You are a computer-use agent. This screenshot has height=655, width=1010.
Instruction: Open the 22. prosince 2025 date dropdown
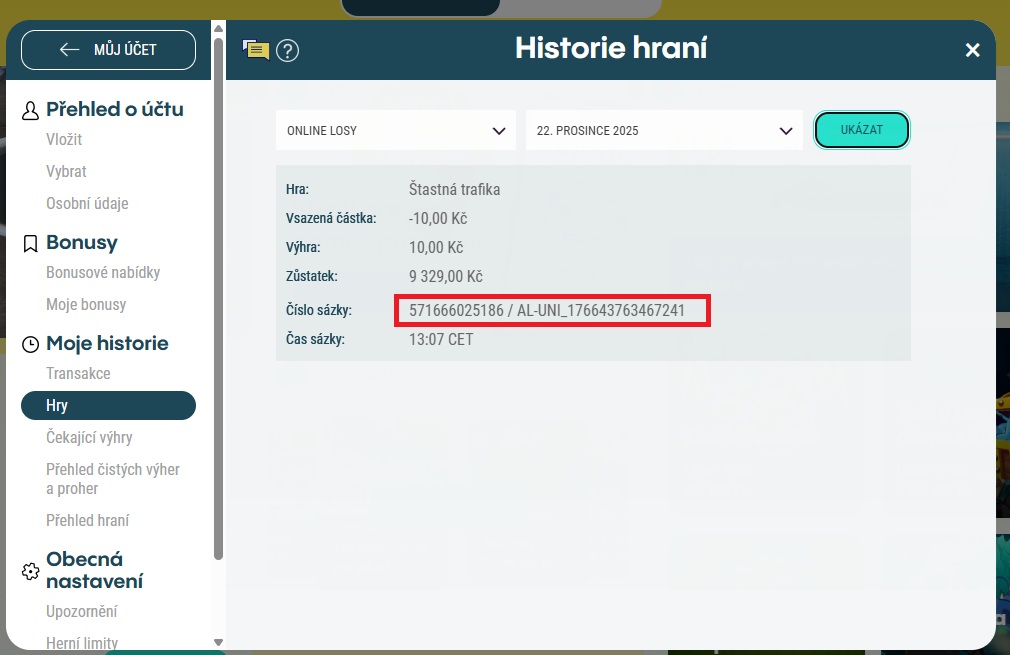point(664,131)
